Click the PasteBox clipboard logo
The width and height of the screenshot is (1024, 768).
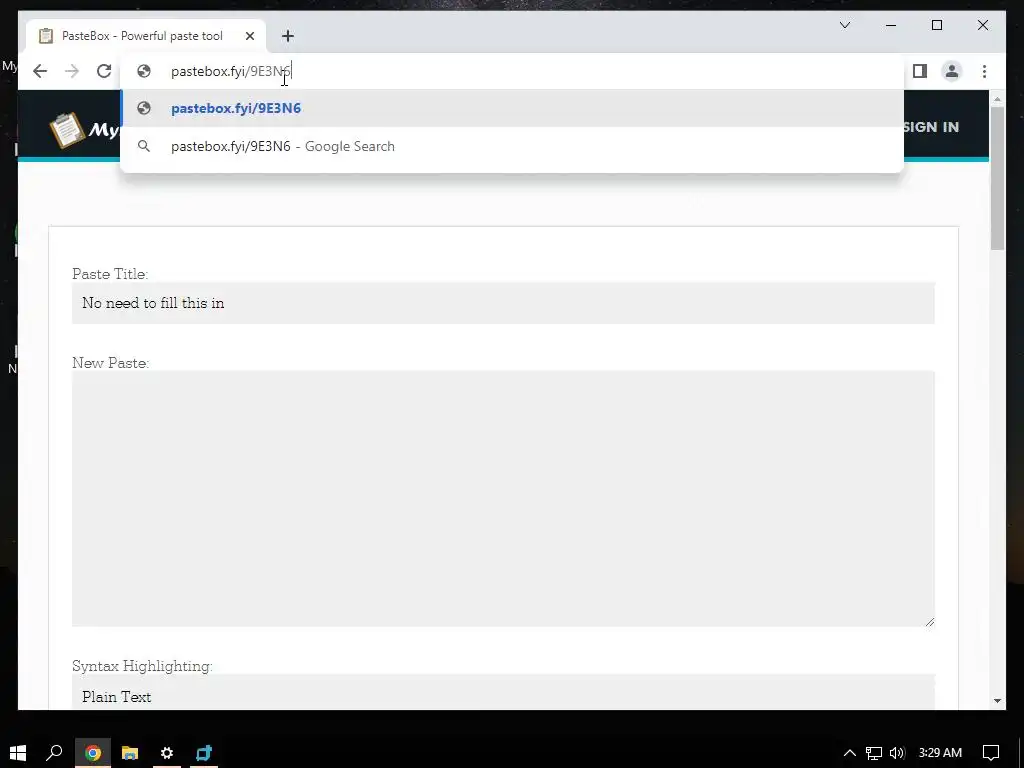click(67, 130)
